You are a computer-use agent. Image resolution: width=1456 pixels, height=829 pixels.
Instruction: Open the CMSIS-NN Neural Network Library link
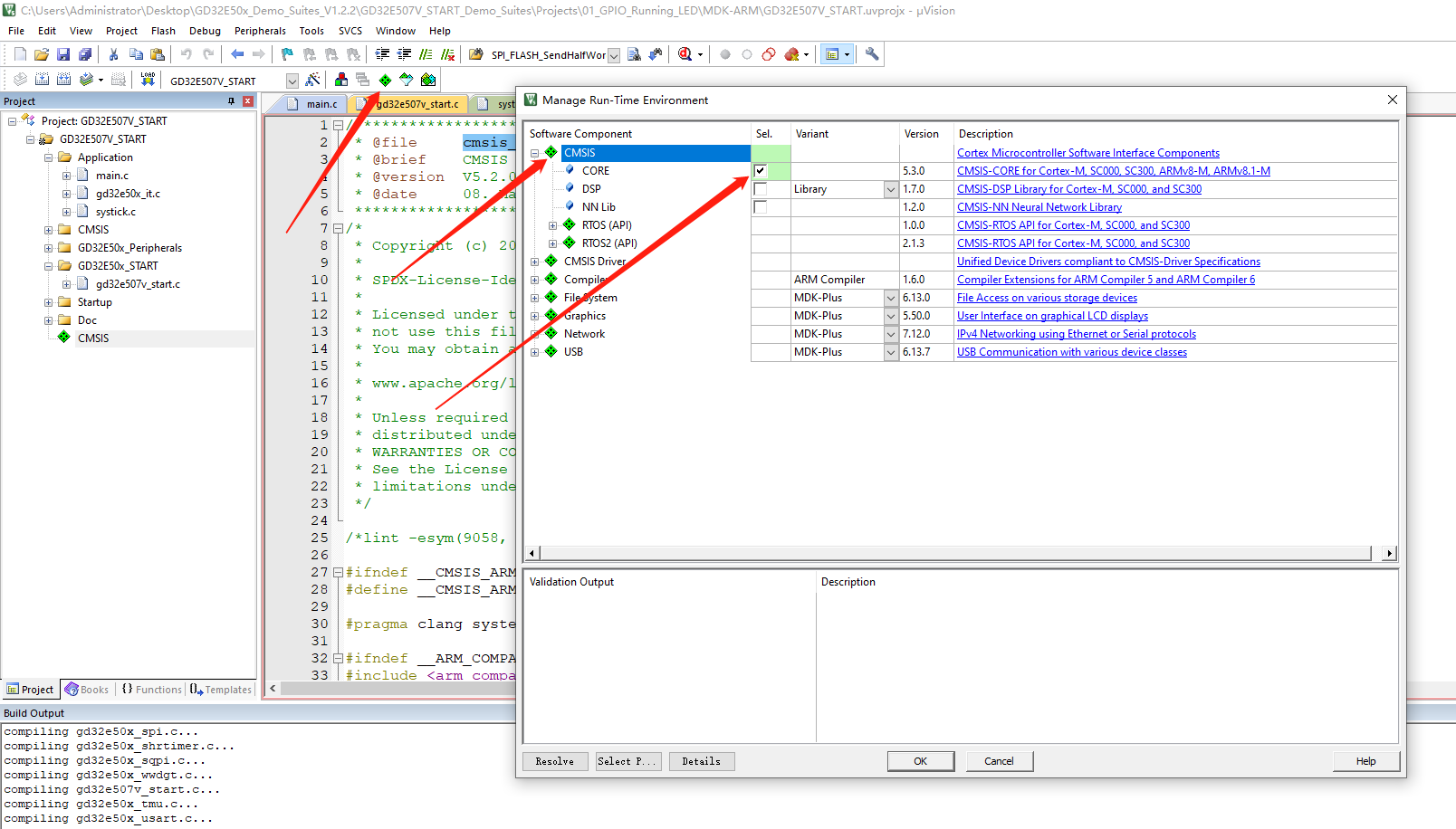(x=1039, y=207)
